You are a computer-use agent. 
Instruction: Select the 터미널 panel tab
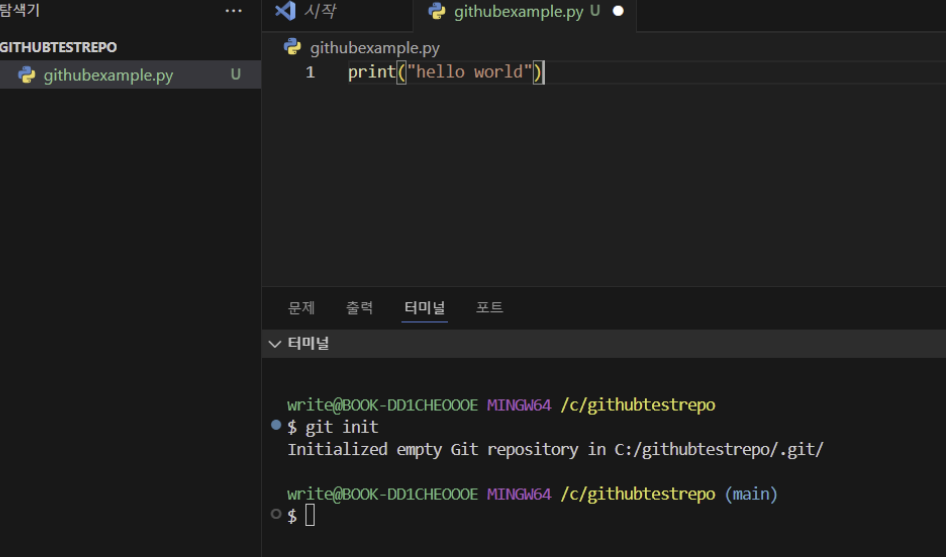(425, 308)
